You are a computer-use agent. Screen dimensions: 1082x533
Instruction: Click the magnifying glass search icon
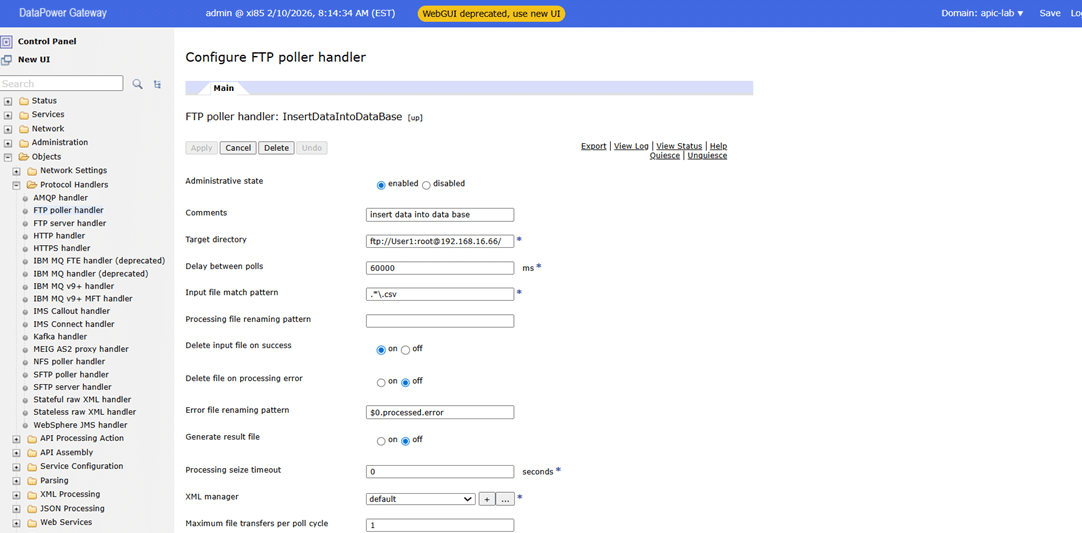coord(138,84)
